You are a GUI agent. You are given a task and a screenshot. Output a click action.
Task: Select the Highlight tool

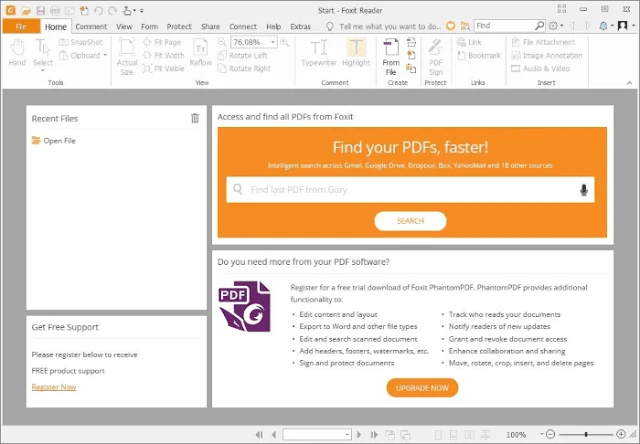[x=356, y=52]
